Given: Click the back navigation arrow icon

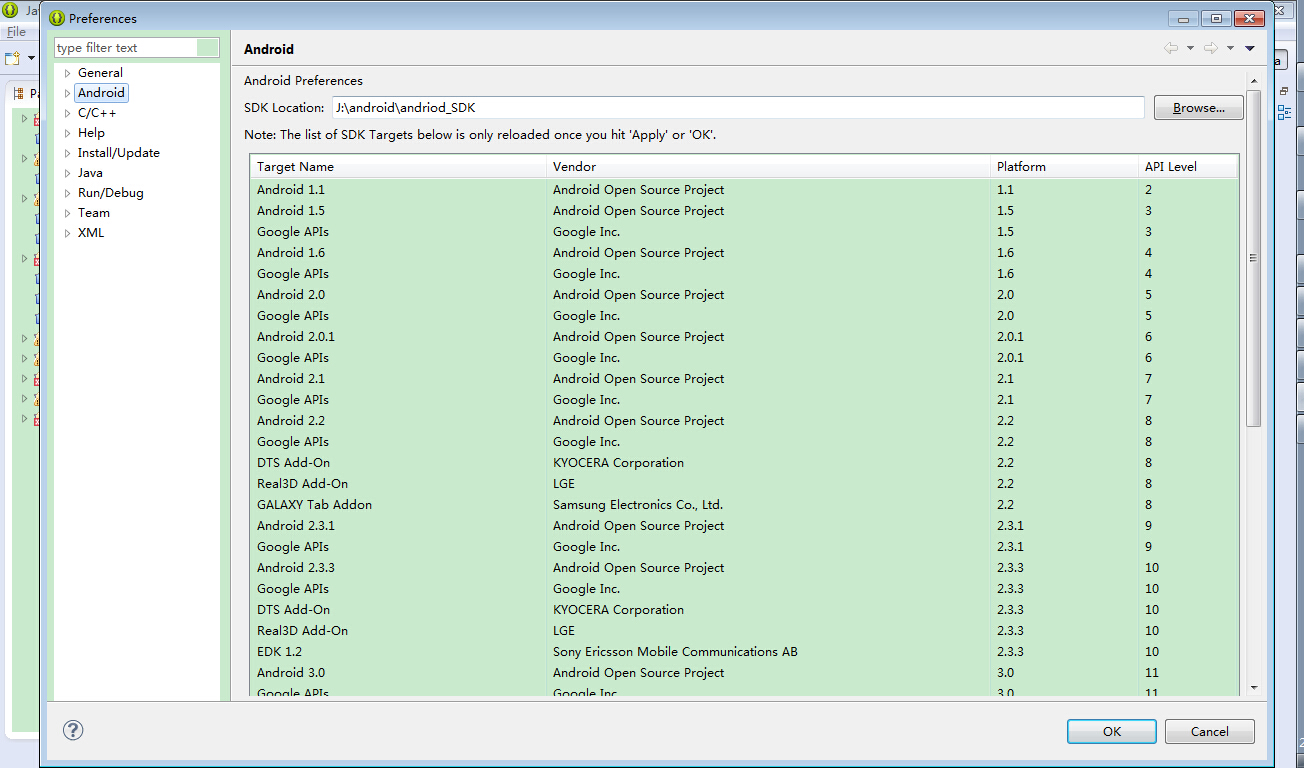Looking at the screenshot, I should click(x=1171, y=48).
